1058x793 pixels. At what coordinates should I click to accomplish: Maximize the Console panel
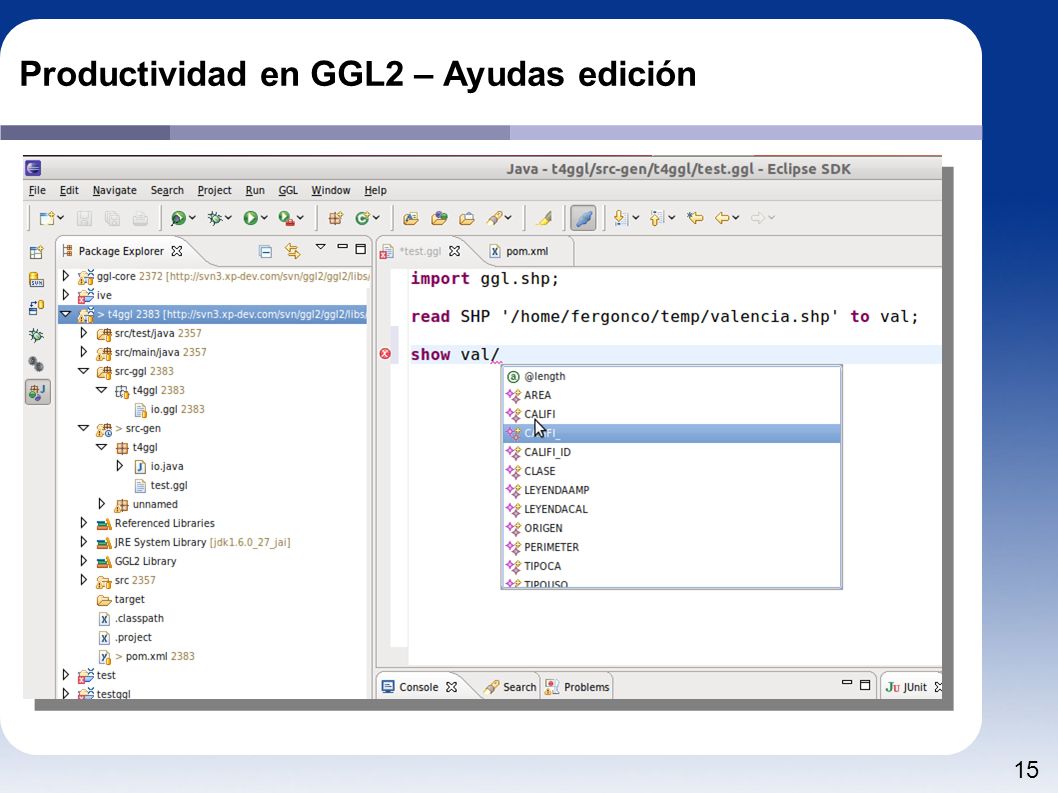[865, 685]
